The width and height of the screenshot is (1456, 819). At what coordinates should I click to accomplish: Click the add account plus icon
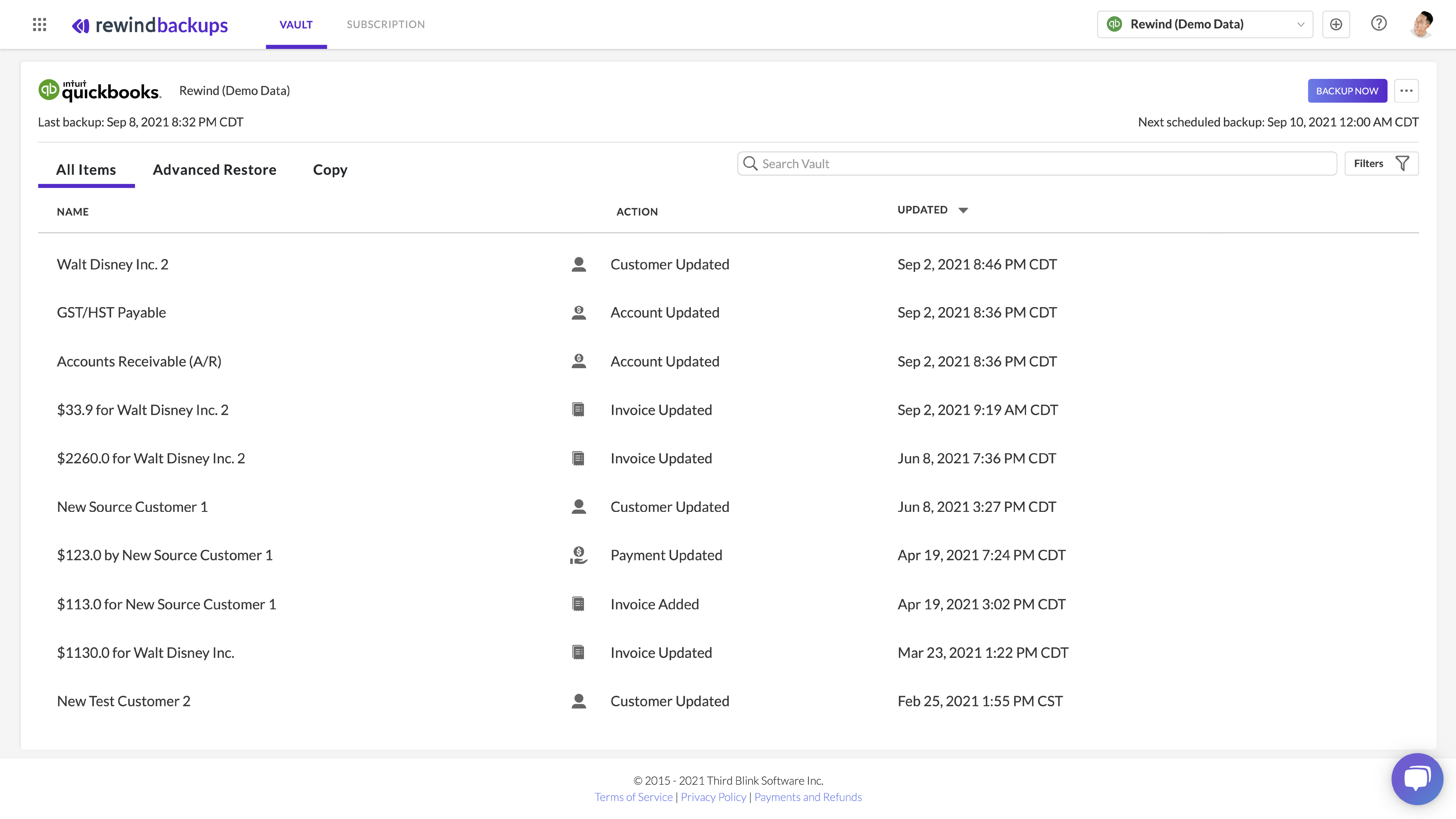click(x=1335, y=24)
